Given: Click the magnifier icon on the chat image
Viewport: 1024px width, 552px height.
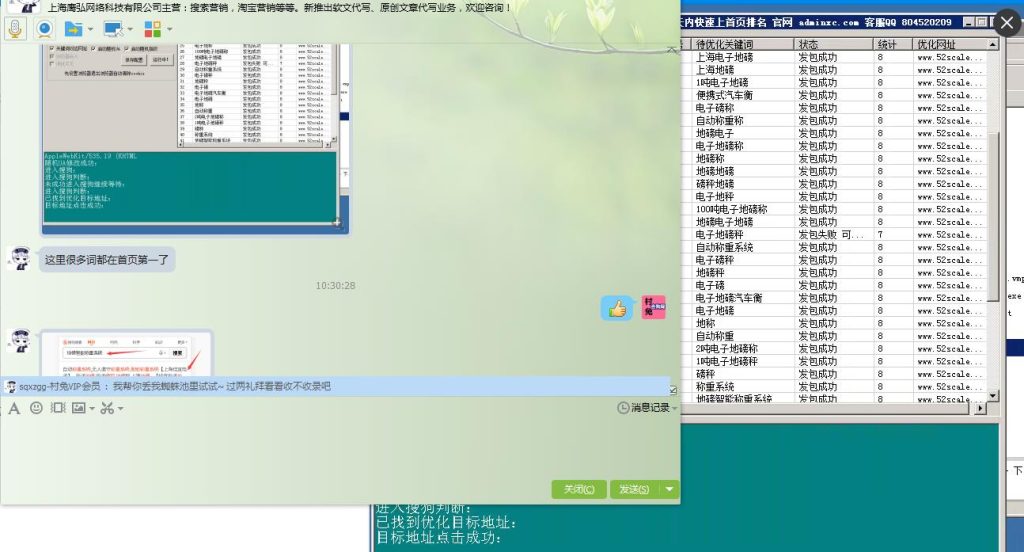Looking at the screenshot, I should coord(337,223).
